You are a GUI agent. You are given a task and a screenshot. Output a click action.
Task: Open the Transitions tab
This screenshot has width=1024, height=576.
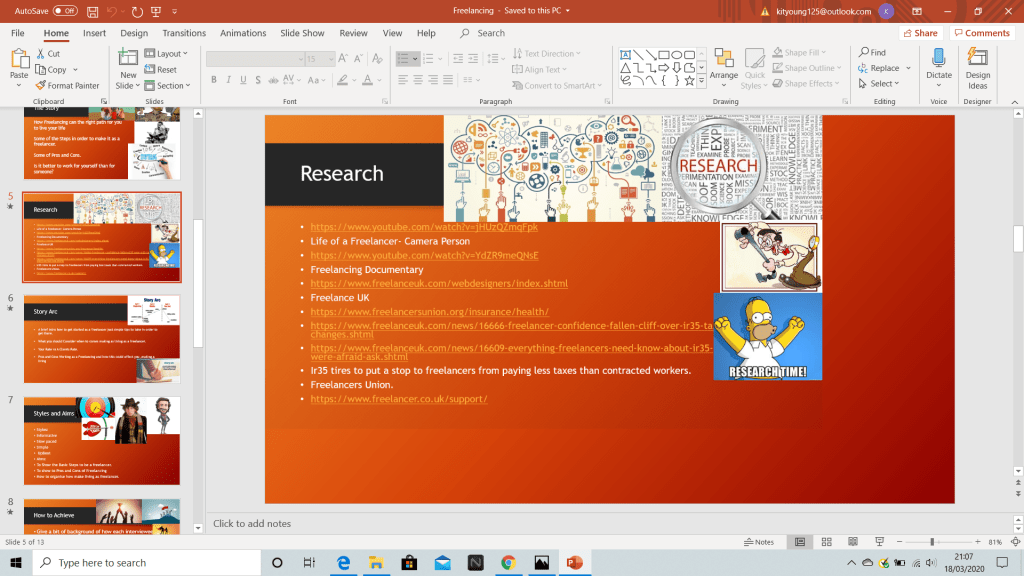pyautogui.click(x=183, y=33)
